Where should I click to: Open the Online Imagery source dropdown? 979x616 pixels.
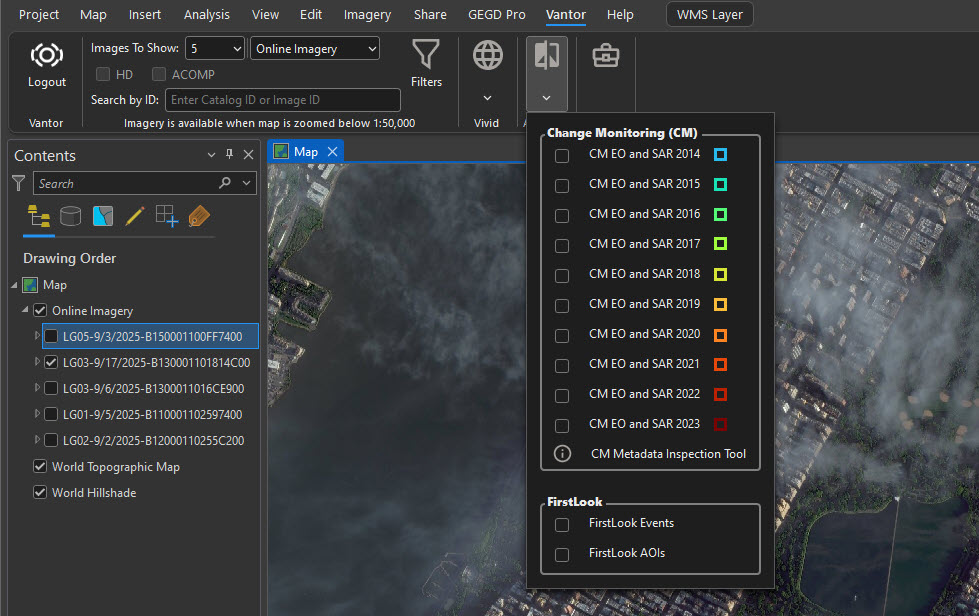[315, 49]
